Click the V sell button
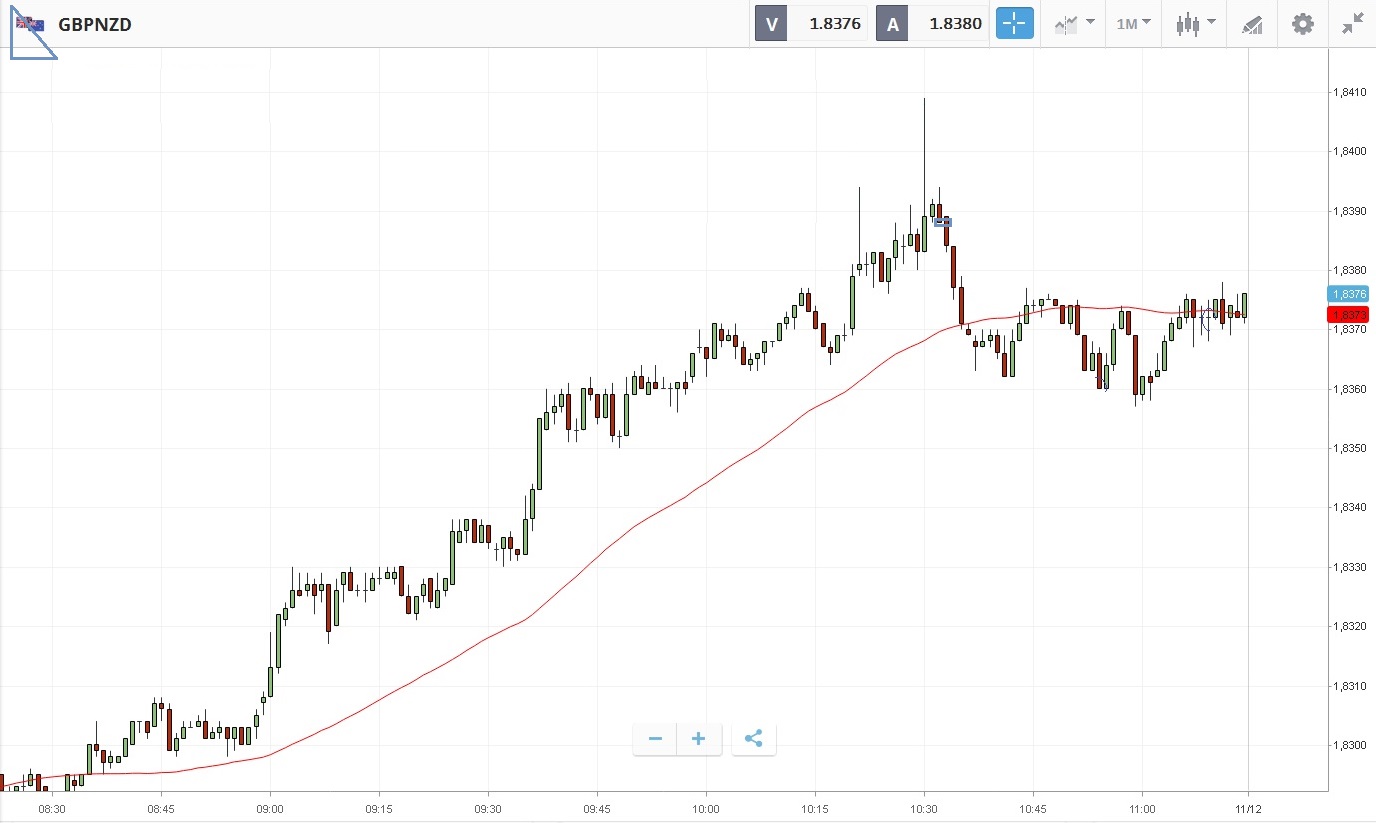1376x823 pixels. point(771,24)
